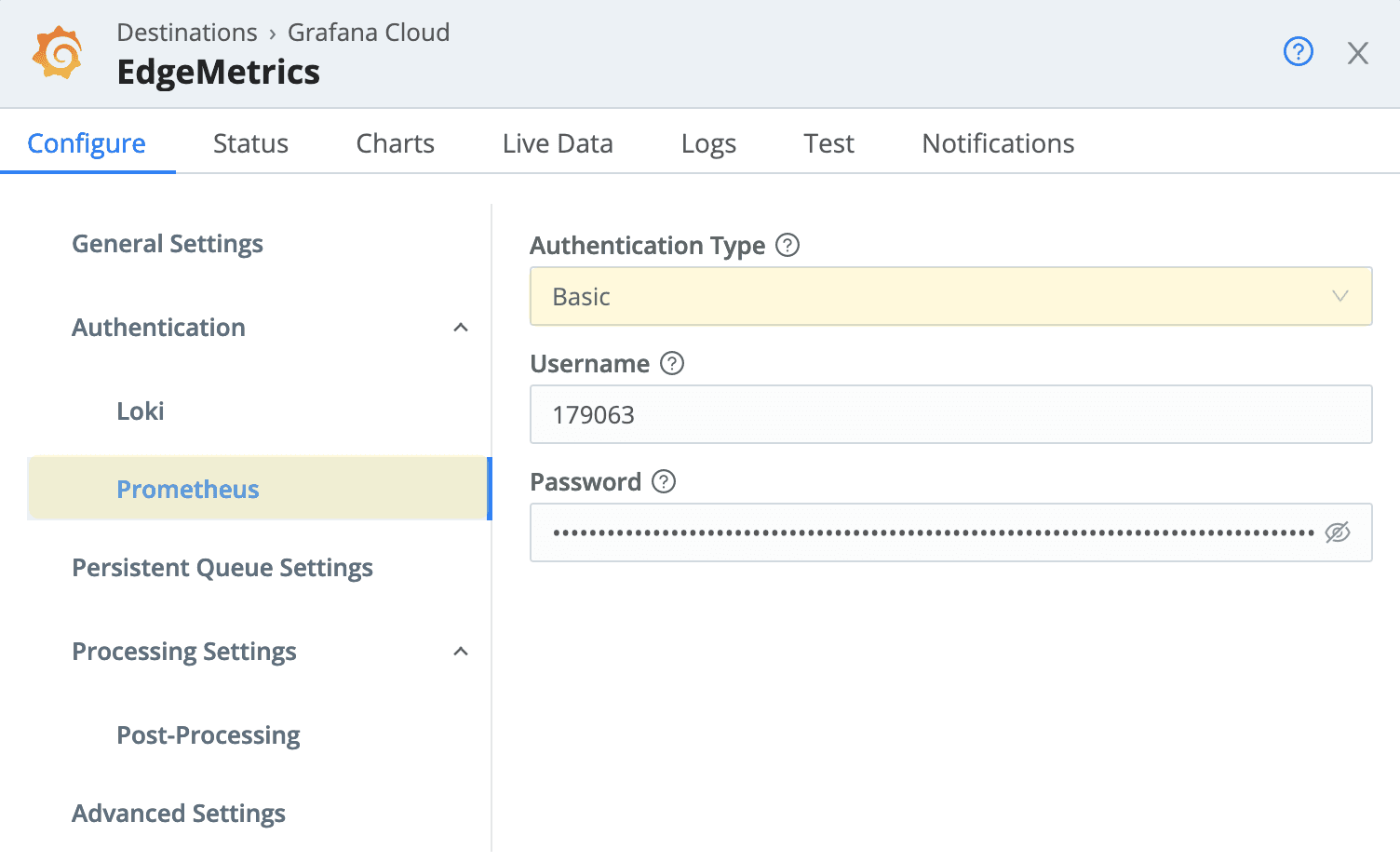Click Authentication Type help tooltip icon
The height and width of the screenshot is (862, 1400).
point(787,245)
